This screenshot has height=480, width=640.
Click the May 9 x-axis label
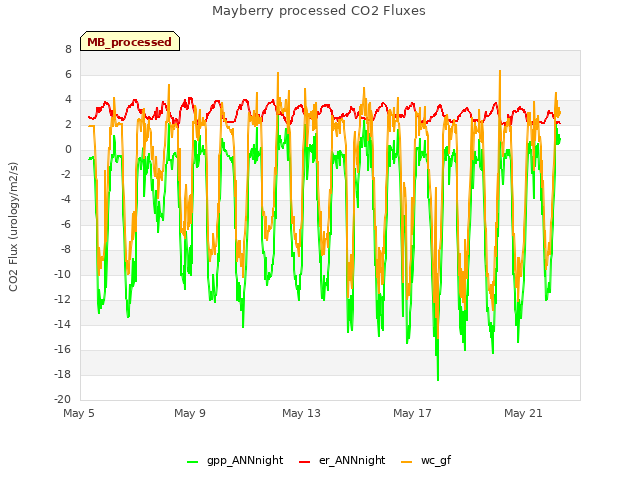click(x=190, y=413)
